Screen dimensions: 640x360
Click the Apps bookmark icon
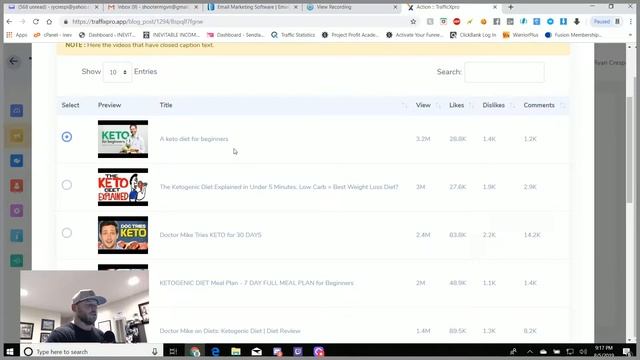pos(9,35)
